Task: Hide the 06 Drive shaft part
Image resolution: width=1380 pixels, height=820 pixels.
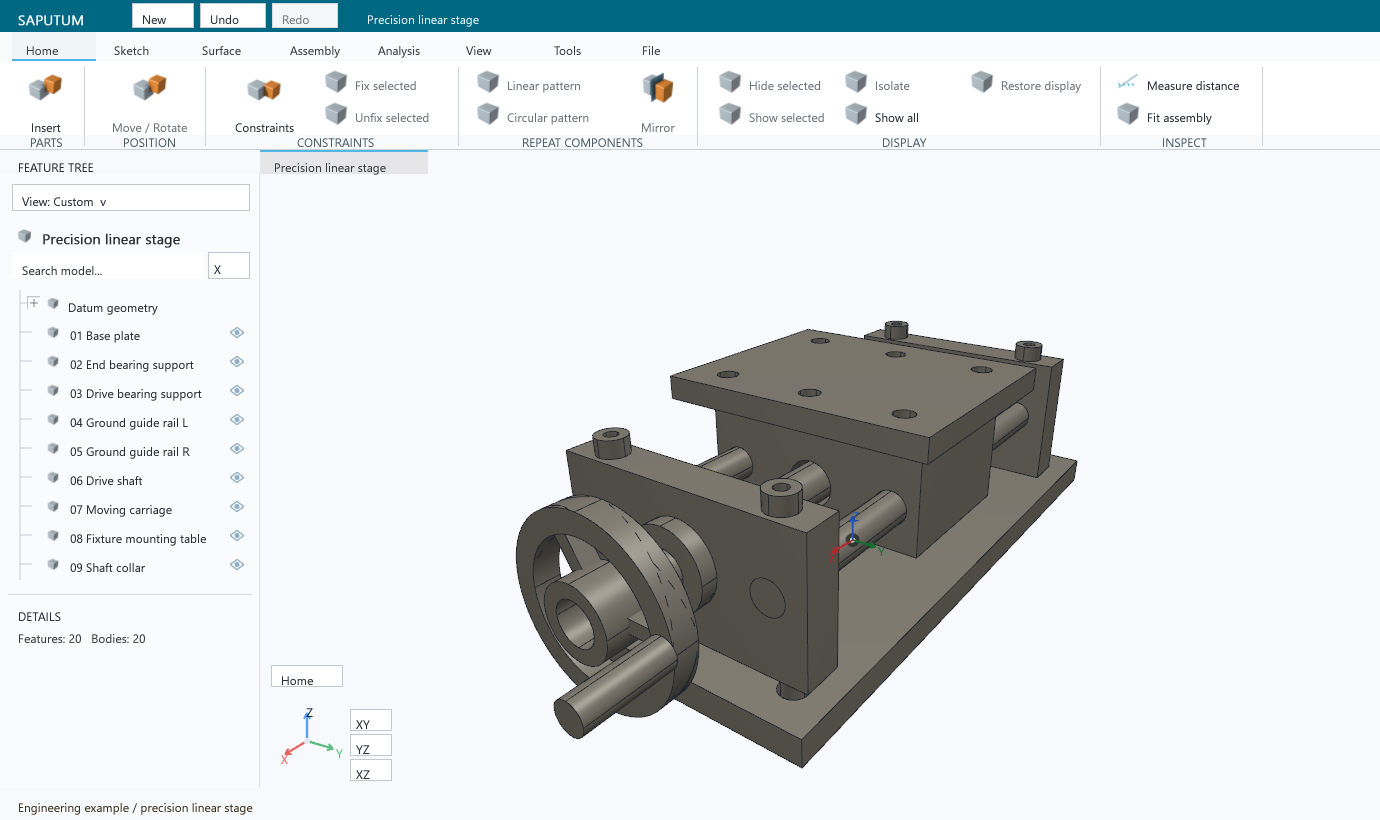Action: coord(237,478)
